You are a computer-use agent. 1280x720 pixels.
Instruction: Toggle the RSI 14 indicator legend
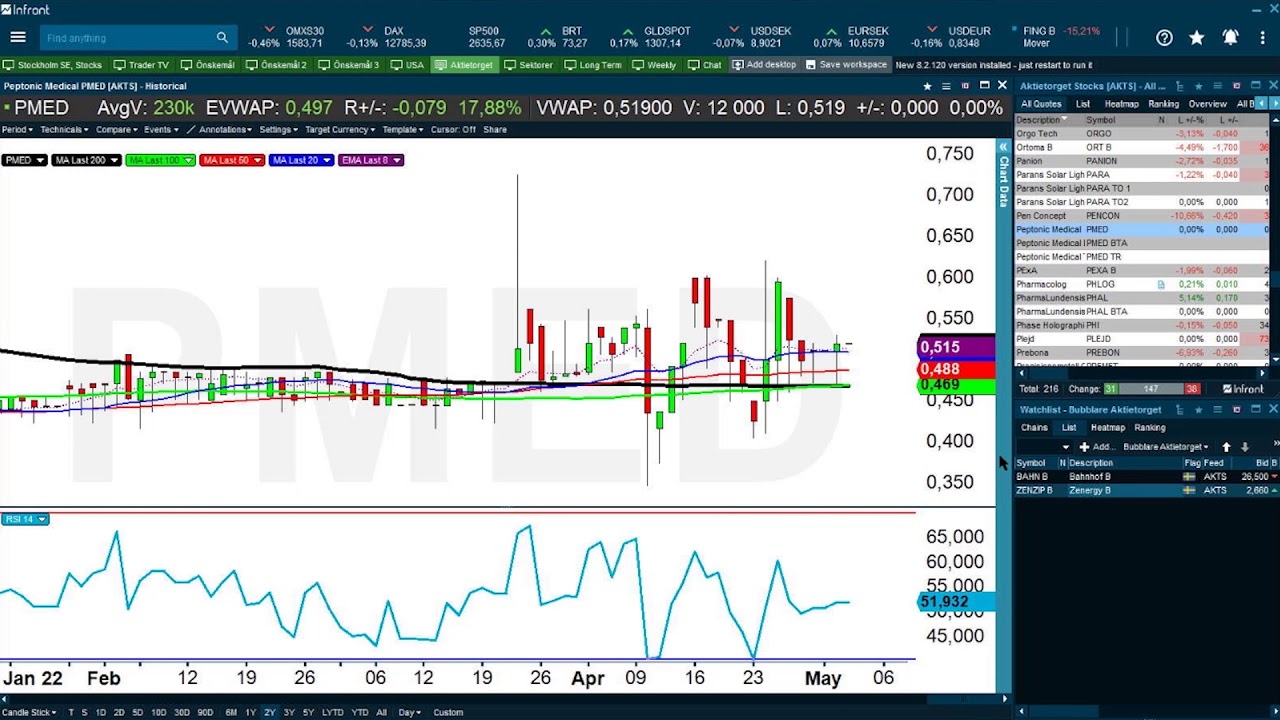[x=24, y=519]
